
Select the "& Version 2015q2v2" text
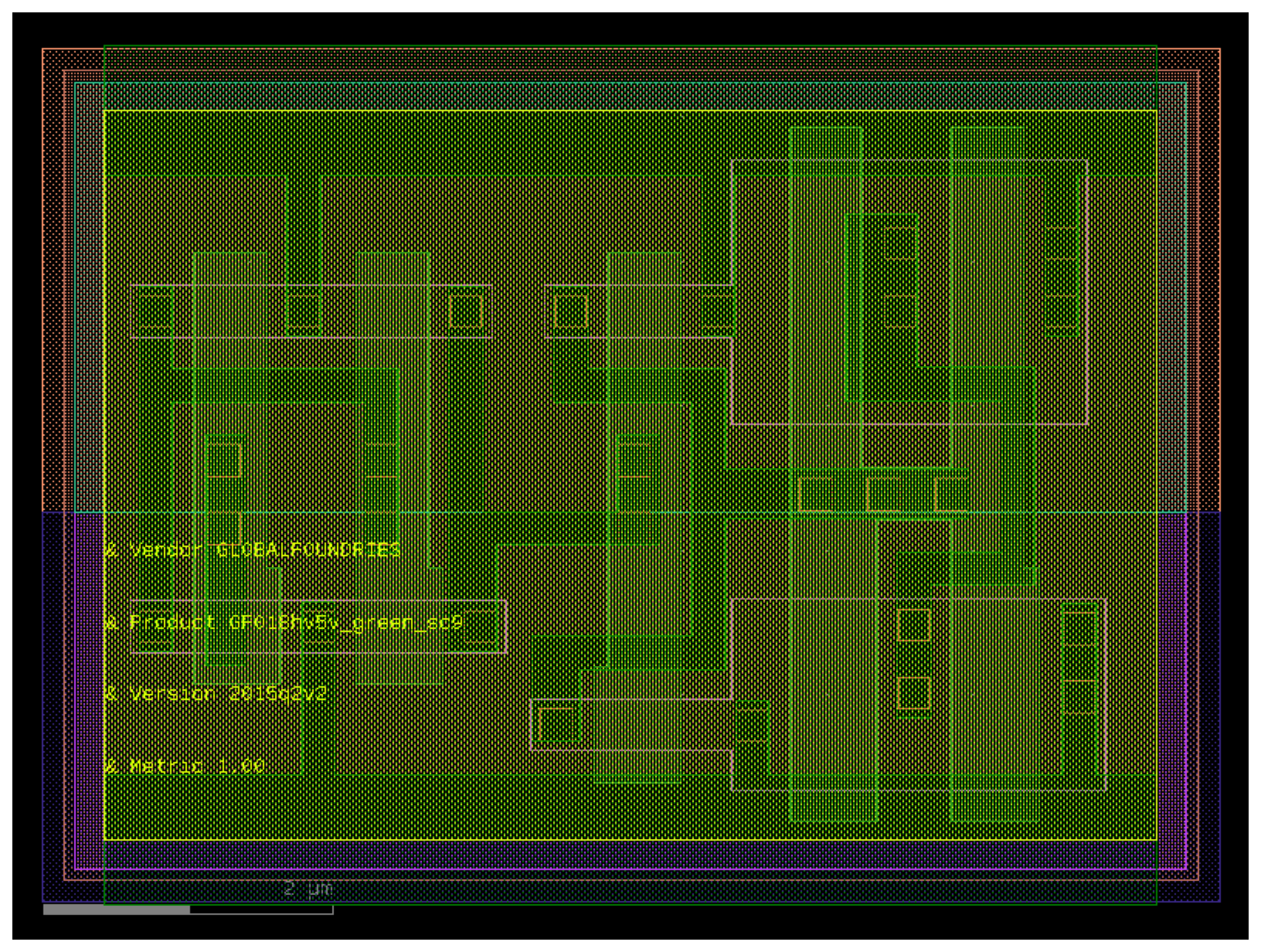coord(215,694)
